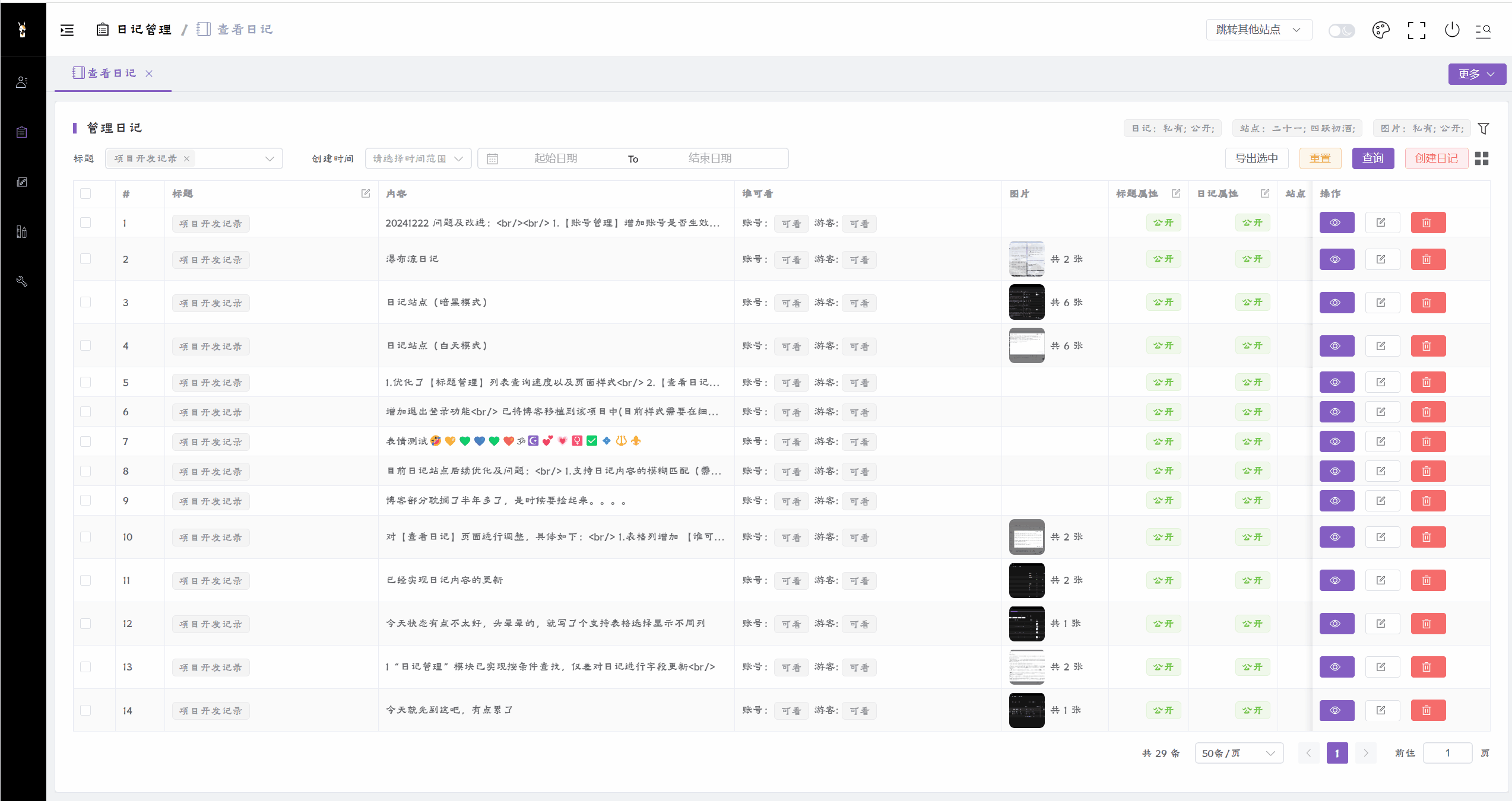
Task: Select the checkbox for row 7
Action: pos(85,441)
